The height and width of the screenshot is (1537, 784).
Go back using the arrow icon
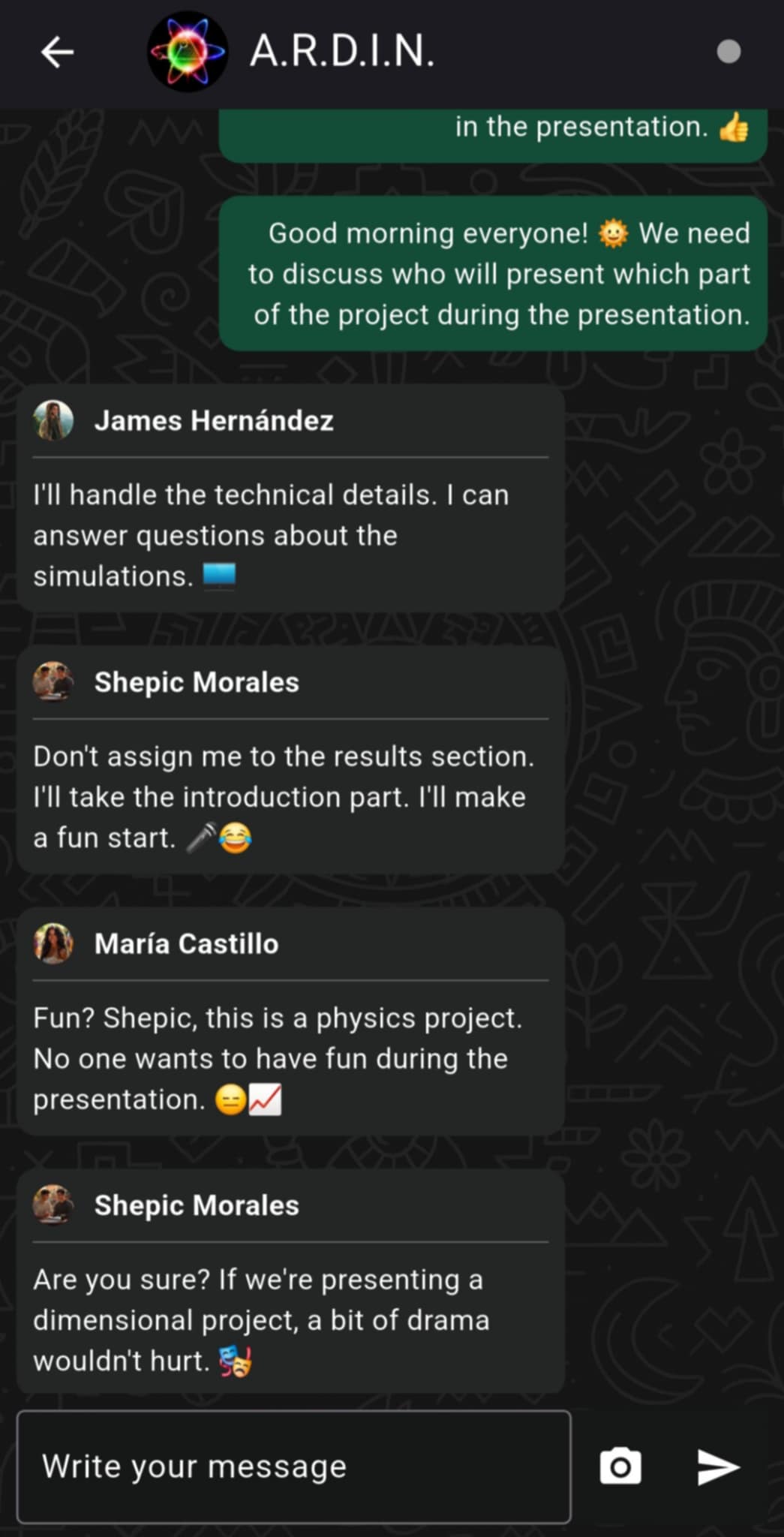pyautogui.click(x=57, y=53)
